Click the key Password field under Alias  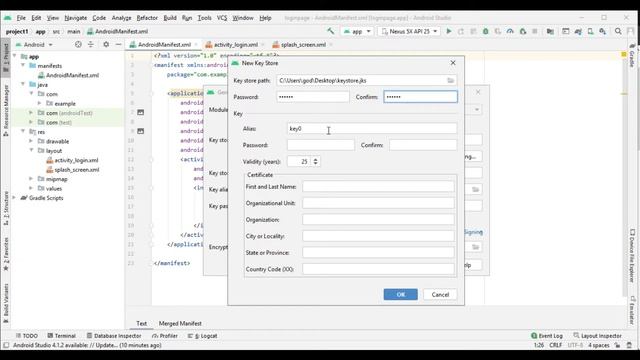tap(321, 145)
